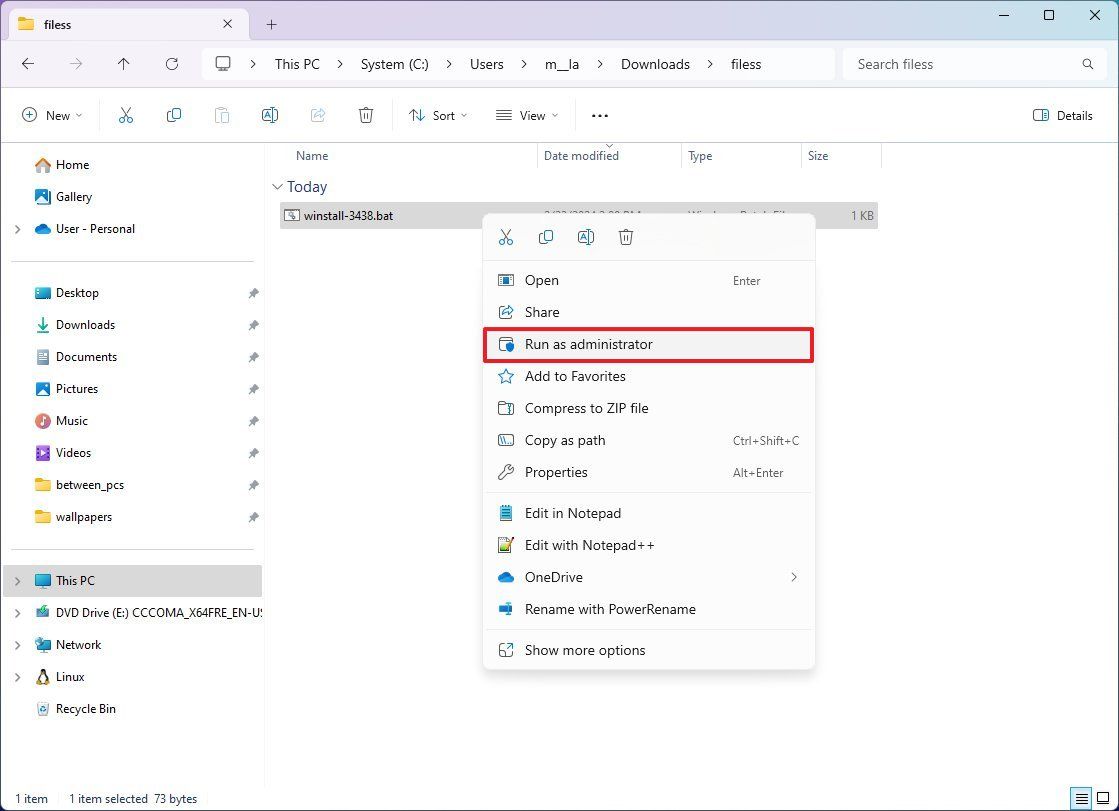
Task: Open the Details pane
Action: tap(1062, 115)
